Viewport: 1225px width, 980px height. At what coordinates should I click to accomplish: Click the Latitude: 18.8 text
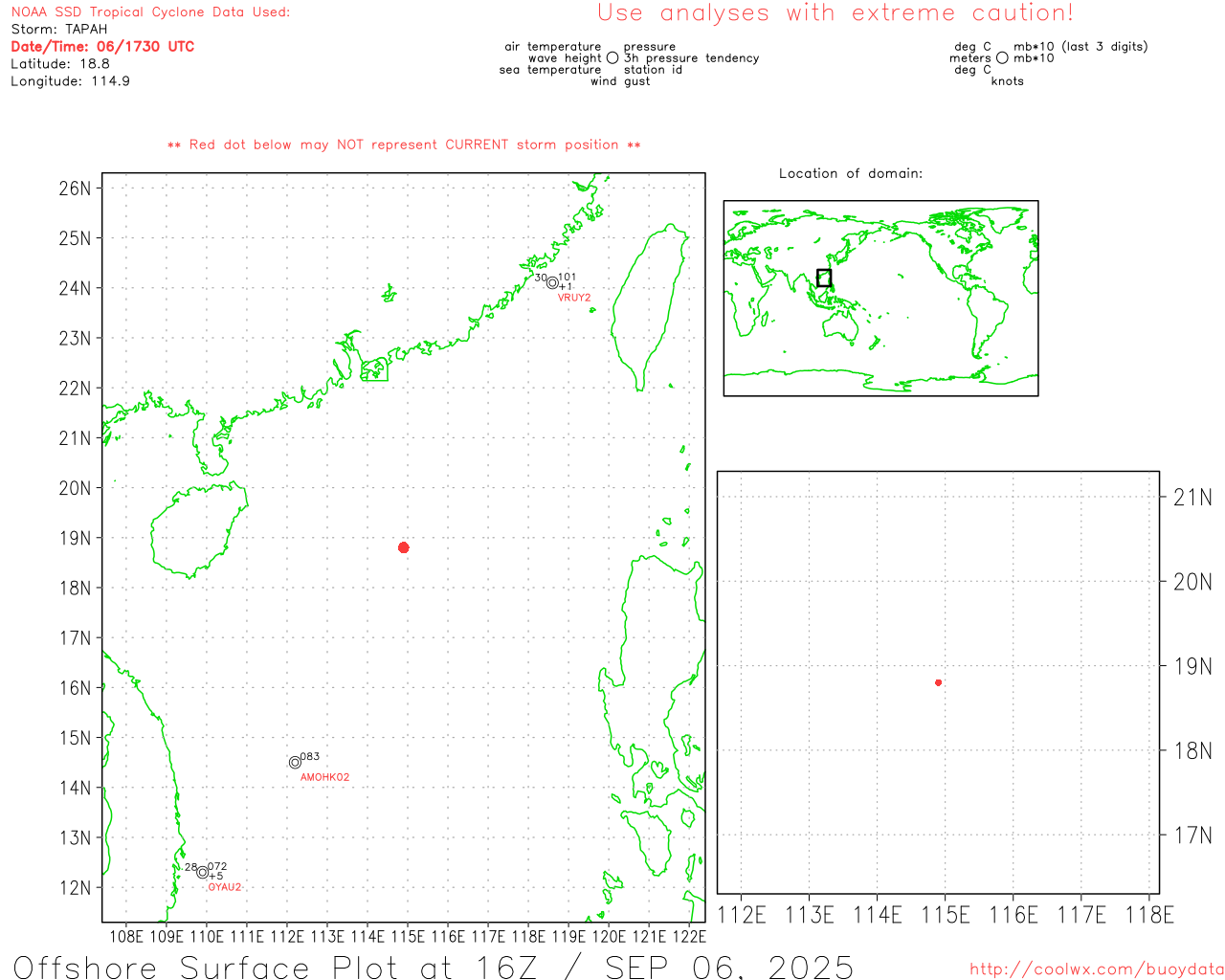60,64
